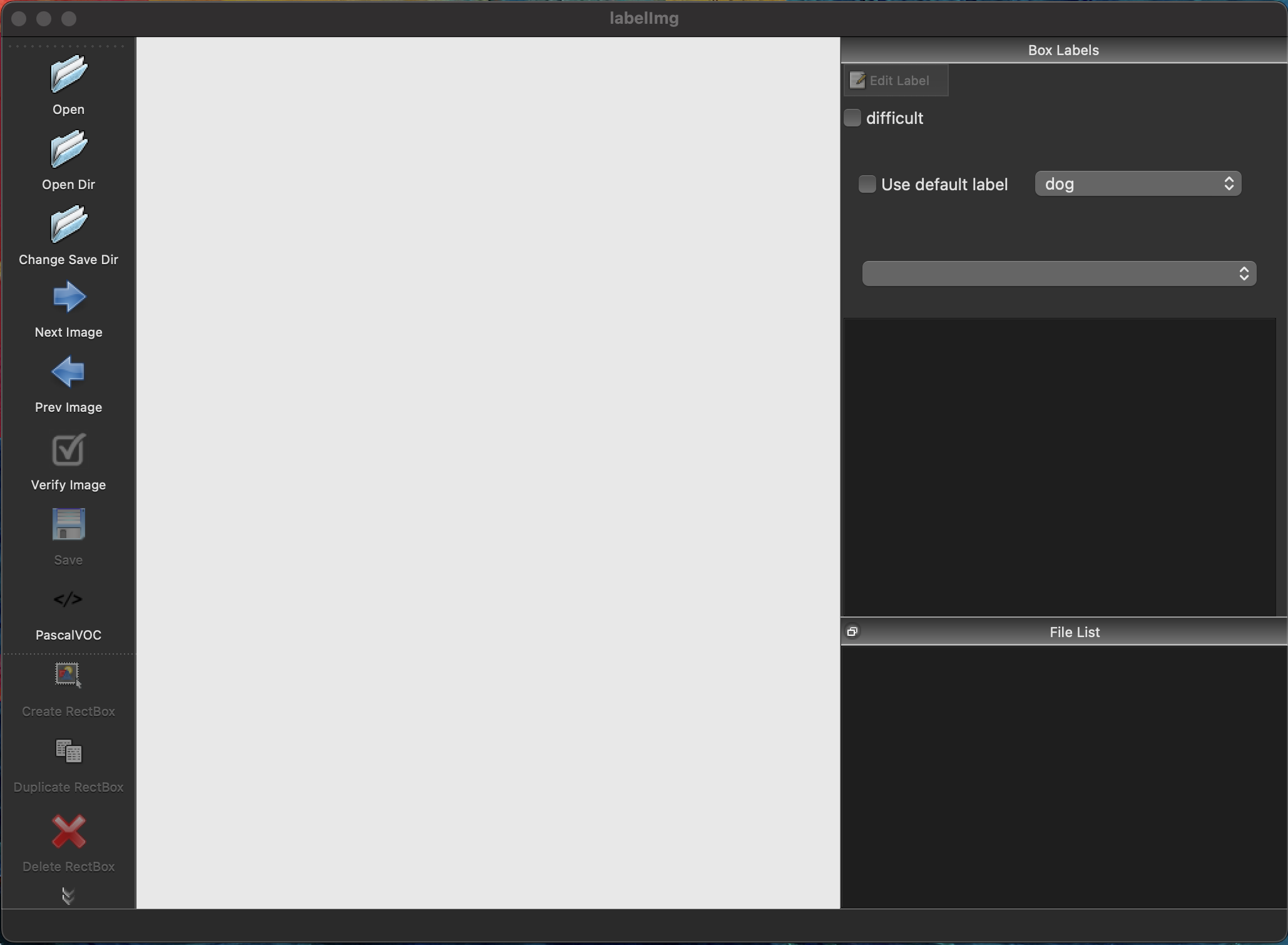
Task: Click the Delete RectBox red X
Action: click(68, 832)
